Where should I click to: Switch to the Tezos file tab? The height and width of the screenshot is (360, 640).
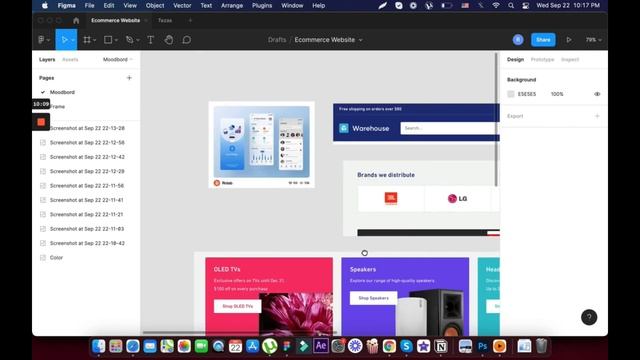point(165,20)
